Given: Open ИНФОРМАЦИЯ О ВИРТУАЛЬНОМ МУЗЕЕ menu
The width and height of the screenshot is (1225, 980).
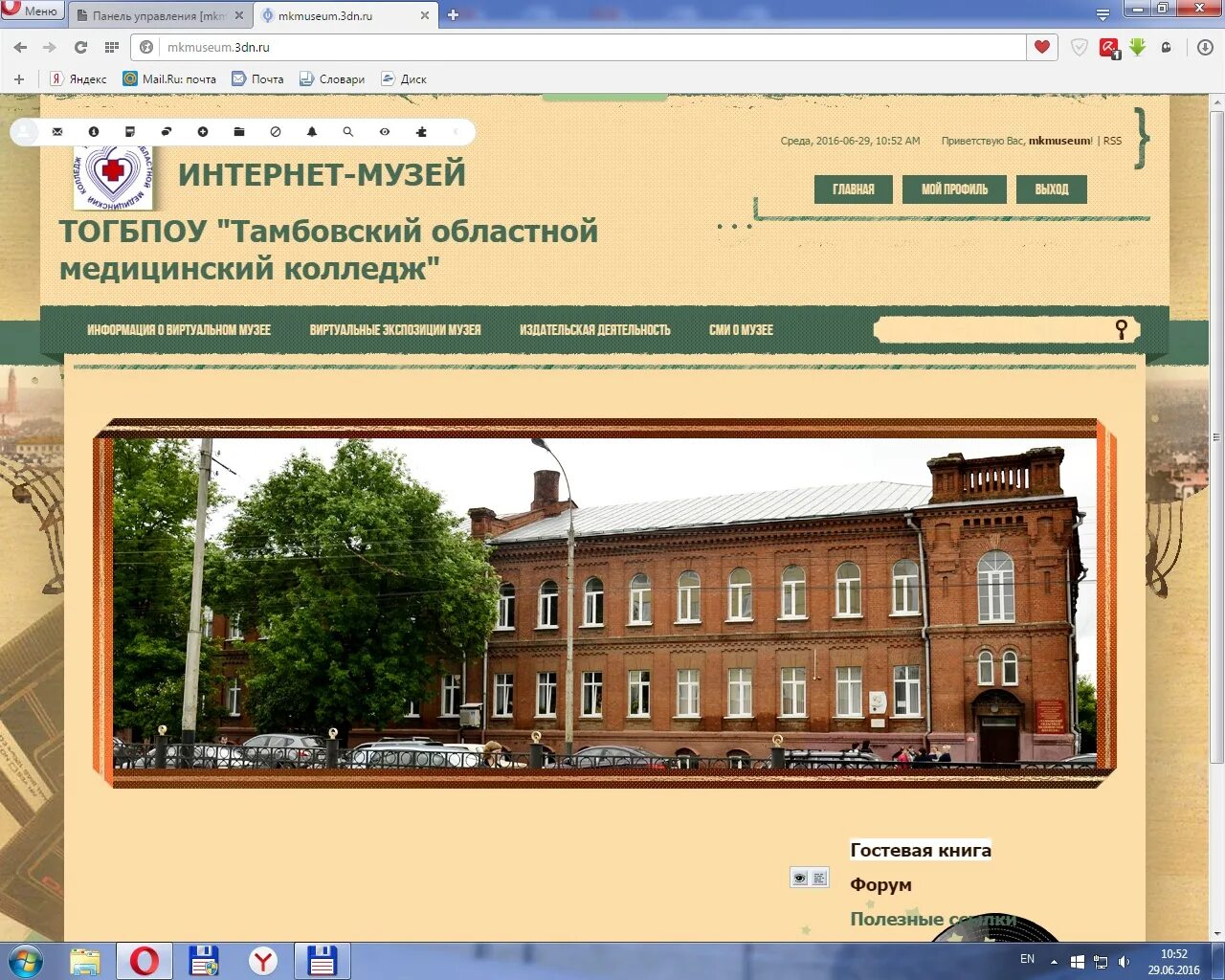Looking at the screenshot, I should 179,330.
